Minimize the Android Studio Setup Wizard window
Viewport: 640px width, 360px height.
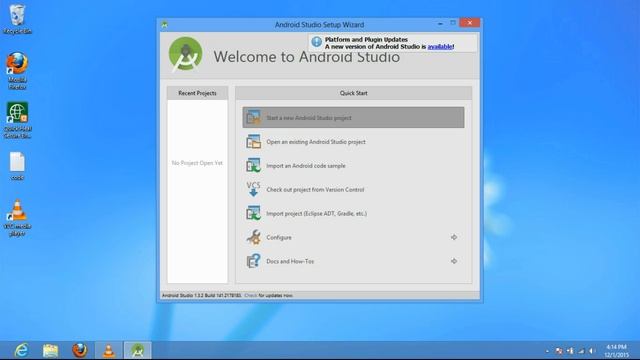(x=440, y=24)
